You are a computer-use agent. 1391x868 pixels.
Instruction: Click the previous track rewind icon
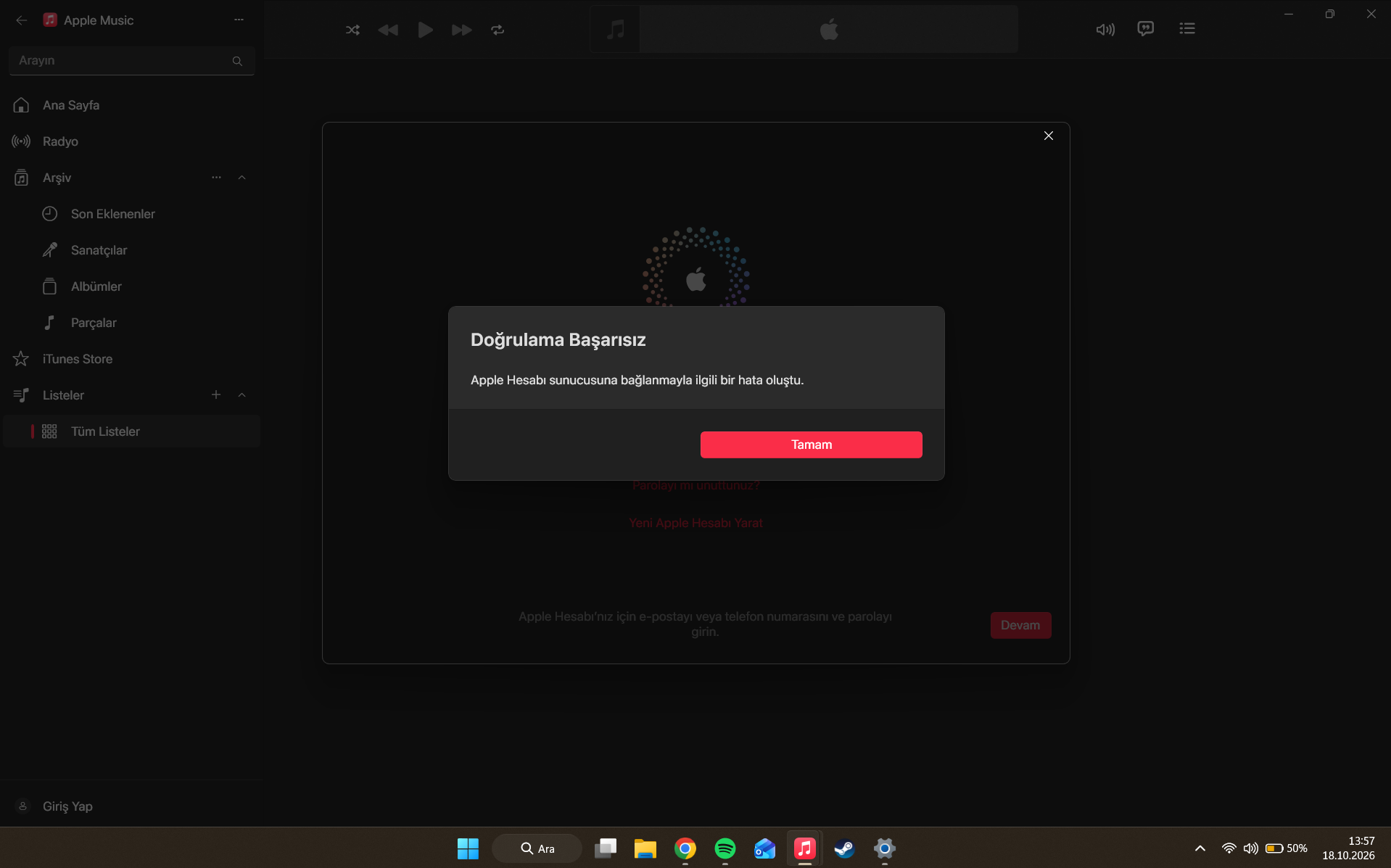(388, 30)
